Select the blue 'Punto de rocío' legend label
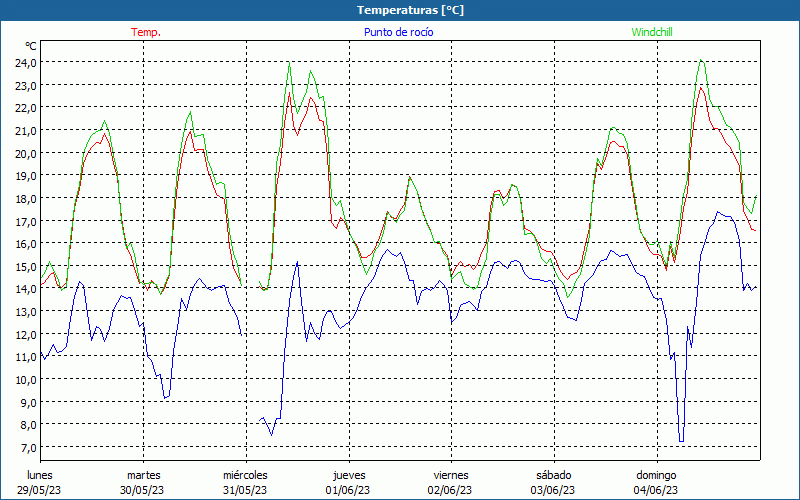Viewport: 800px width, 500px height. 398,32
